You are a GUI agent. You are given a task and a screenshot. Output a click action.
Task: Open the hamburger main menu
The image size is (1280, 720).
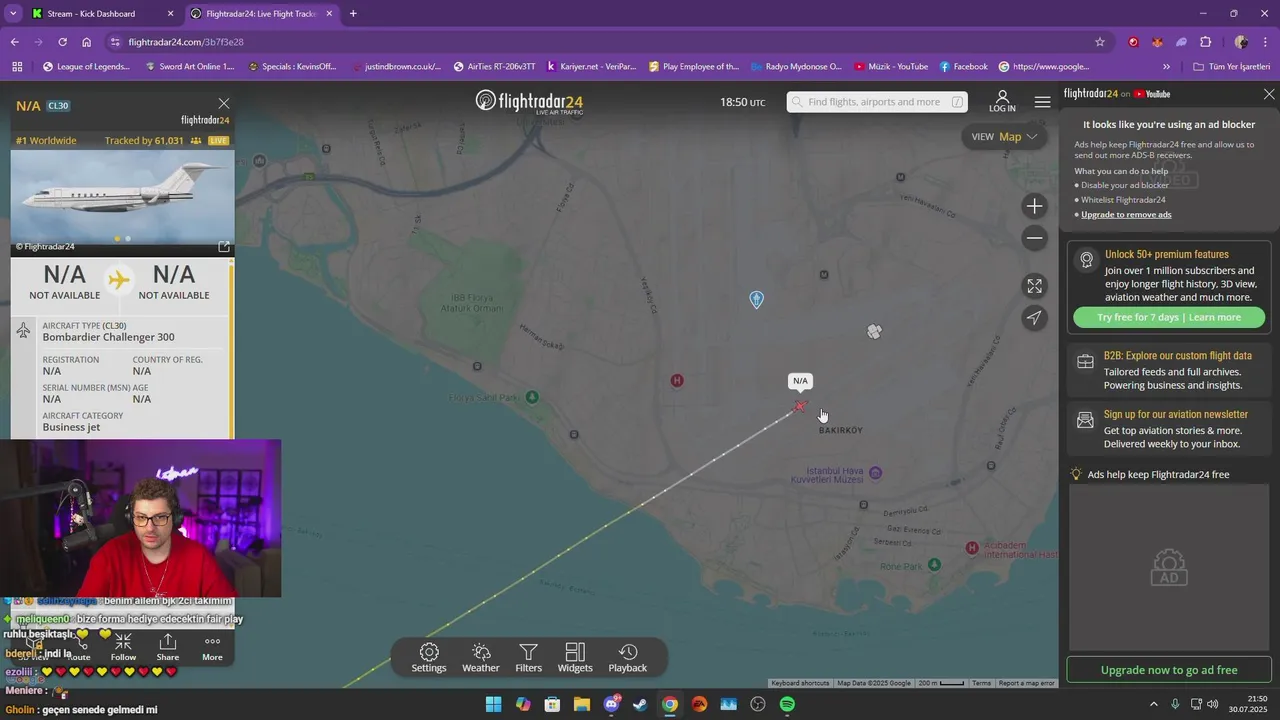pos(1043,102)
